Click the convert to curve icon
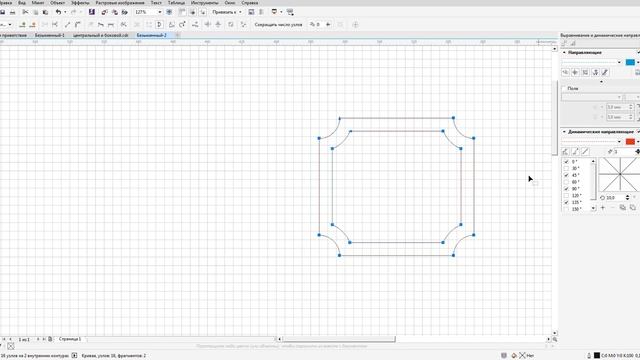Image resolution: width=640 pixels, height=360 pixels. coord(78,24)
